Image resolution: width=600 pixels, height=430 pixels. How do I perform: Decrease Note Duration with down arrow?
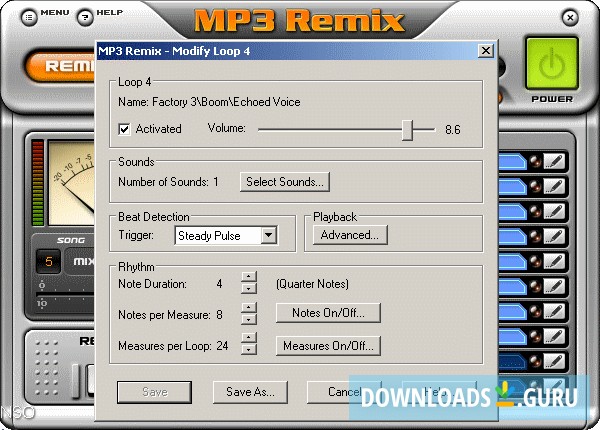click(x=249, y=289)
